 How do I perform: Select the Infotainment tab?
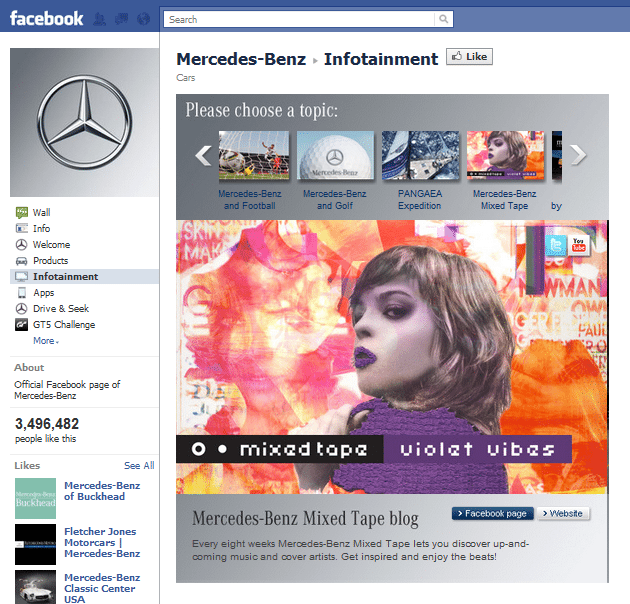[65, 276]
